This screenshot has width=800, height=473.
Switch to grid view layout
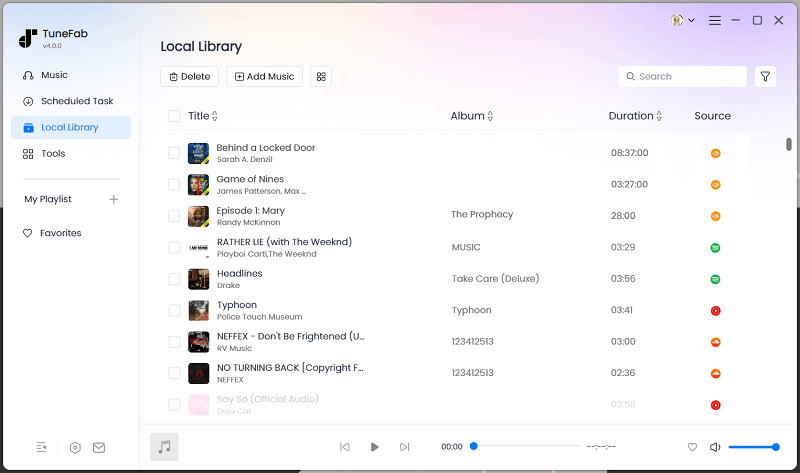tap(320, 76)
